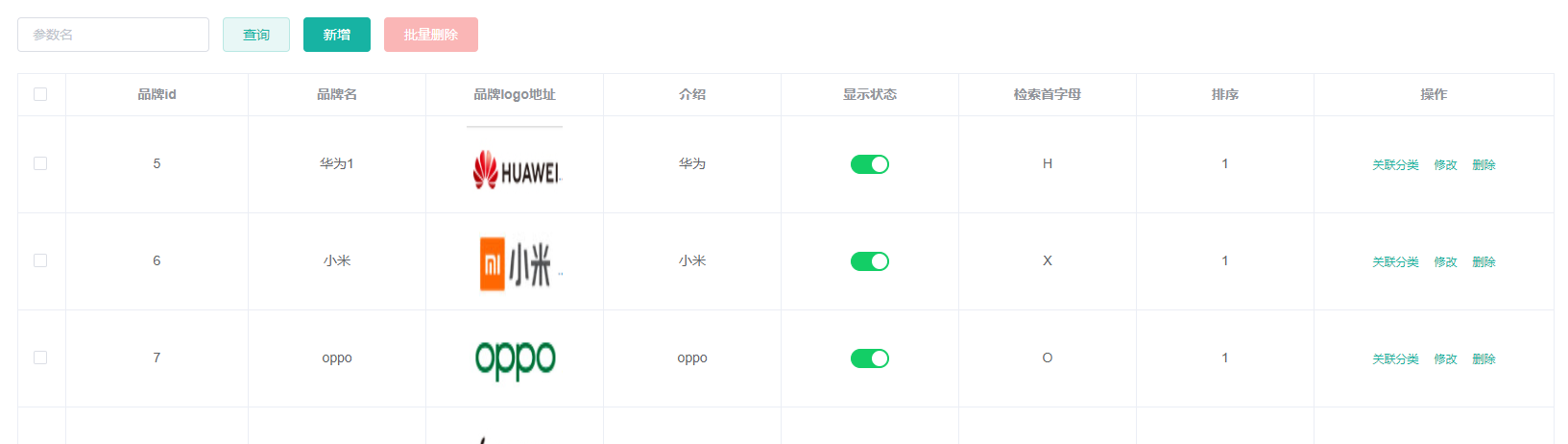Click 删除 link in the 华为1 row
This screenshot has height=444, width=1568.
click(x=1484, y=165)
